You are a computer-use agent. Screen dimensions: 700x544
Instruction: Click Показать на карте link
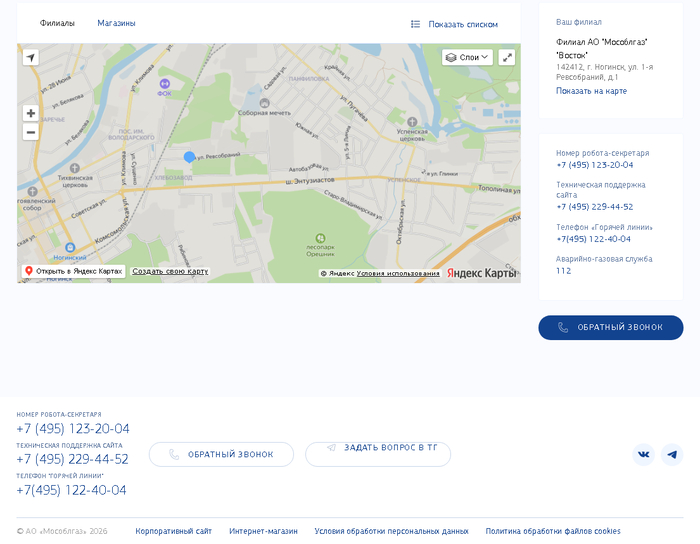[x=591, y=91]
